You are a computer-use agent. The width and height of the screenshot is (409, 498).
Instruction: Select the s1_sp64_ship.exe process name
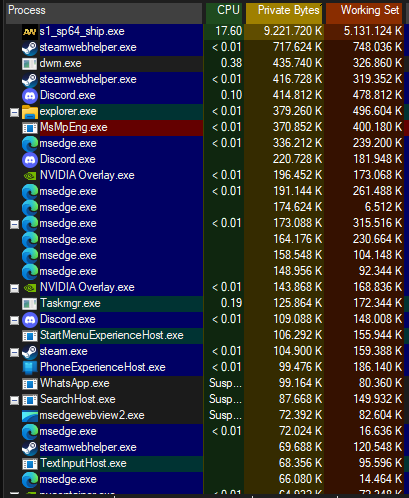pyautogui.click(x=82, y=31)
